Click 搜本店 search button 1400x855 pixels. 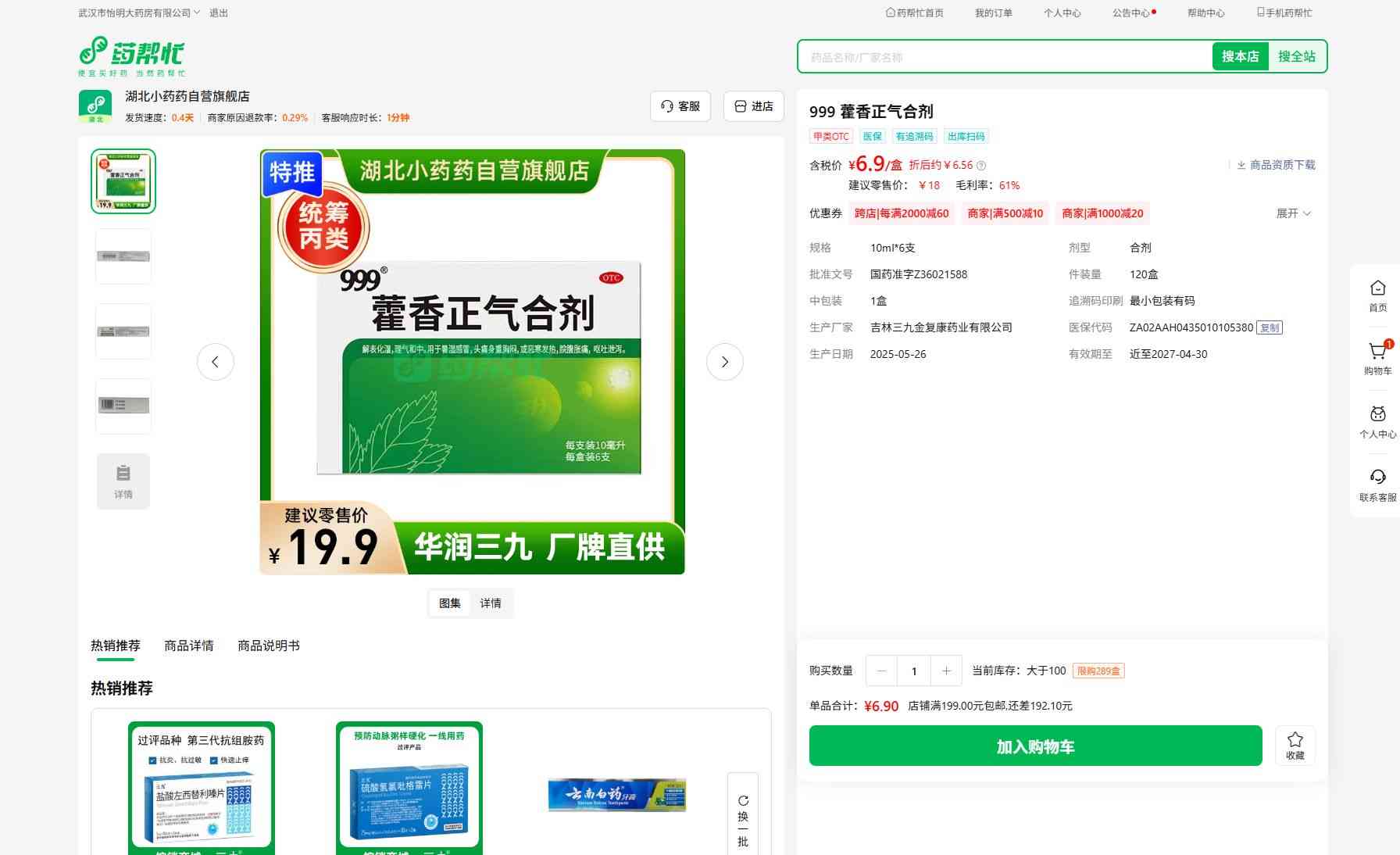1240,56
